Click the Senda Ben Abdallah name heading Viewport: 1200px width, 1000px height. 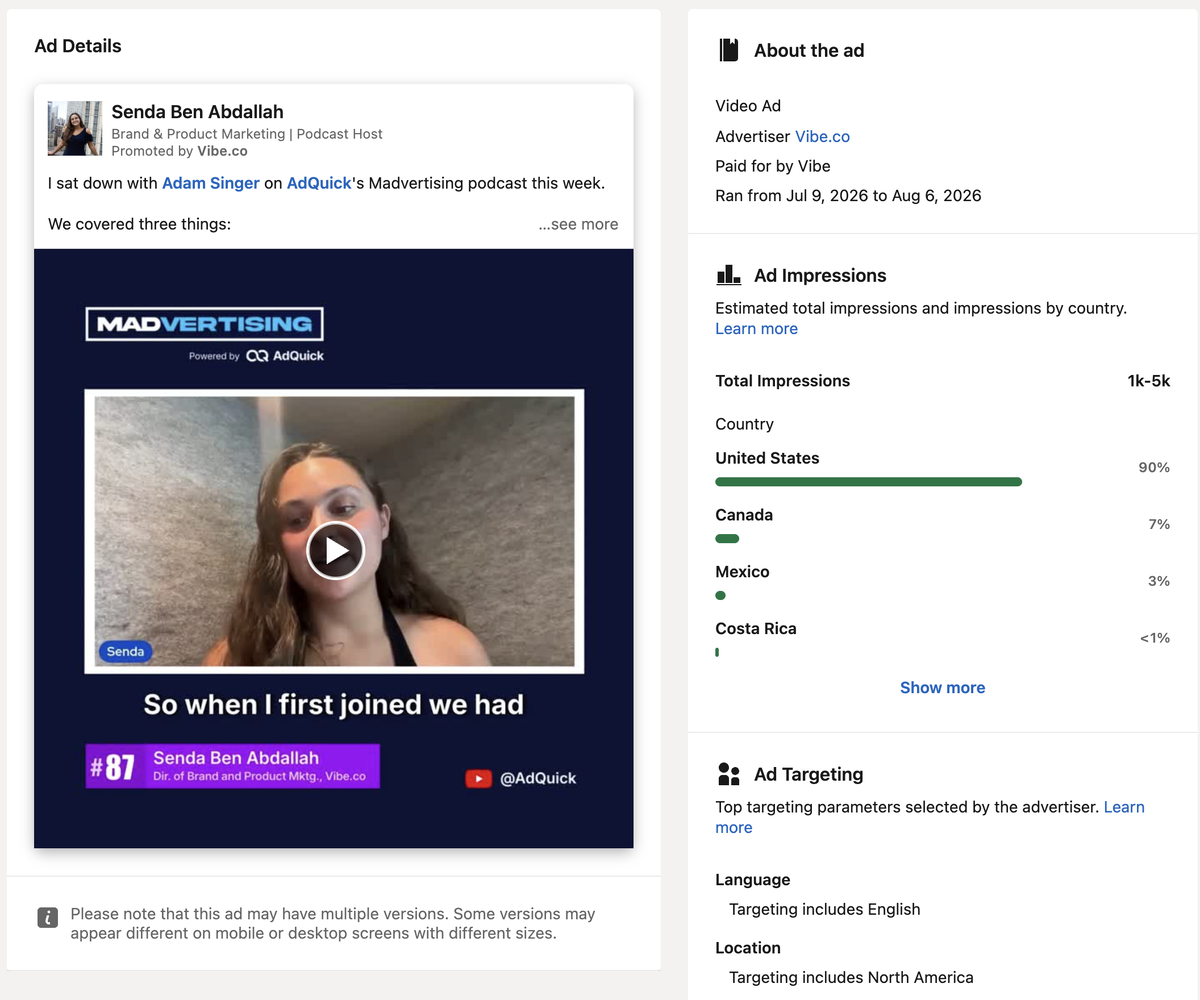pyautogui.click(x=197, y=112)
